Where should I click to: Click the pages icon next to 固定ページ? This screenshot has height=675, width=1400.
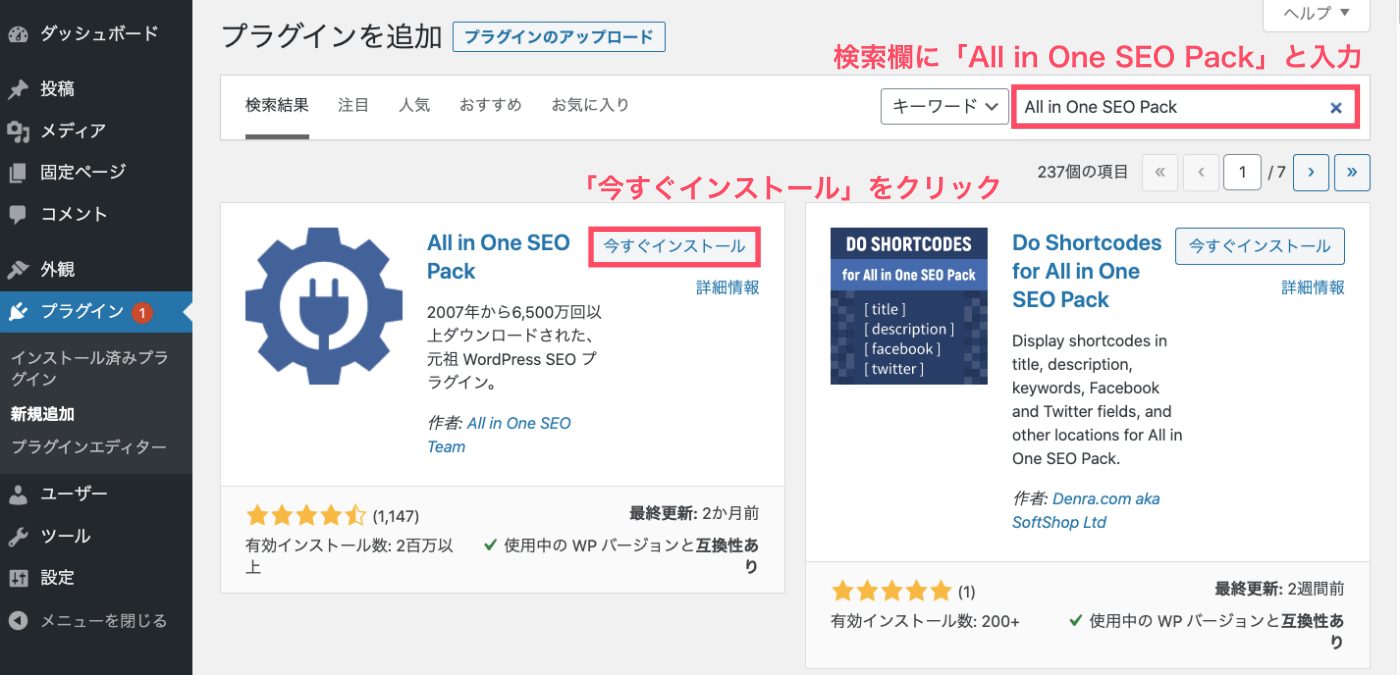18,173
